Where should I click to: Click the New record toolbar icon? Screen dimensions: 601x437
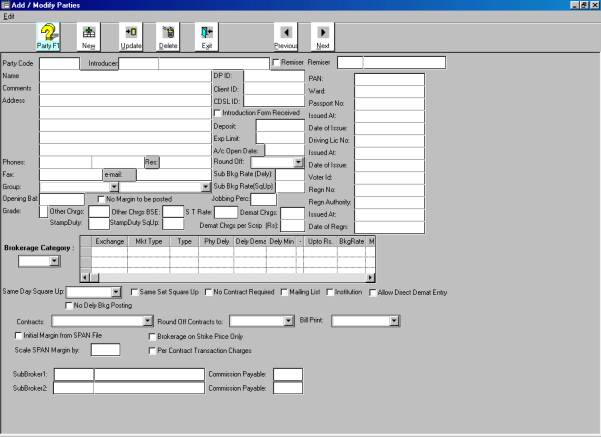point(88,37)
